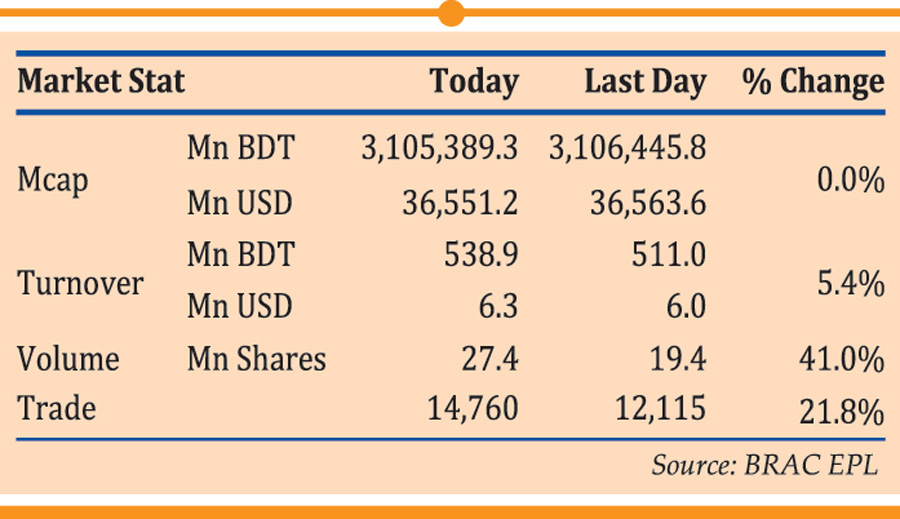
Task: Select today's turnover value 538.9
Action: point(480,255)
